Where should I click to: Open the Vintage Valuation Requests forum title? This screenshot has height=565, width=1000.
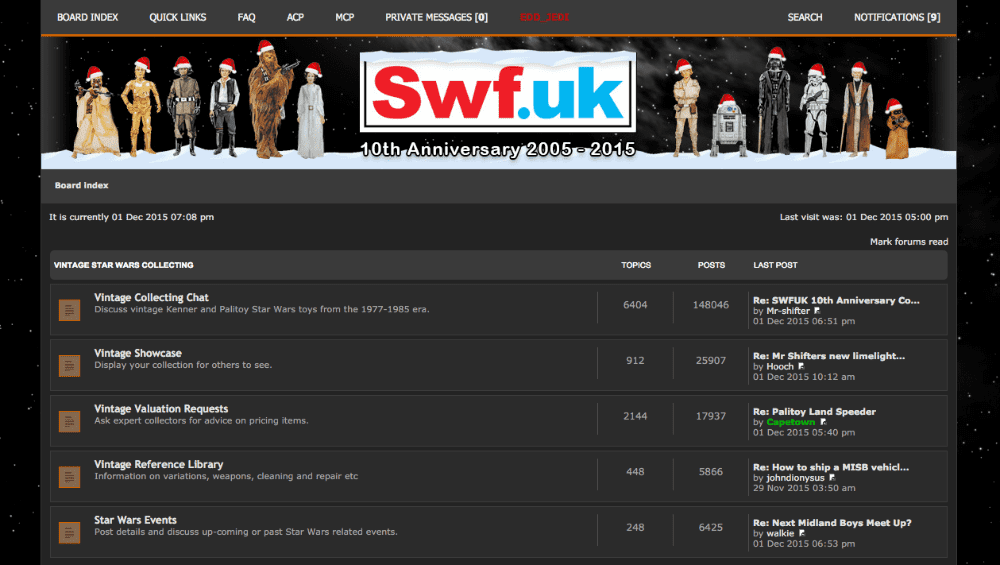click(x=161, y=409)
